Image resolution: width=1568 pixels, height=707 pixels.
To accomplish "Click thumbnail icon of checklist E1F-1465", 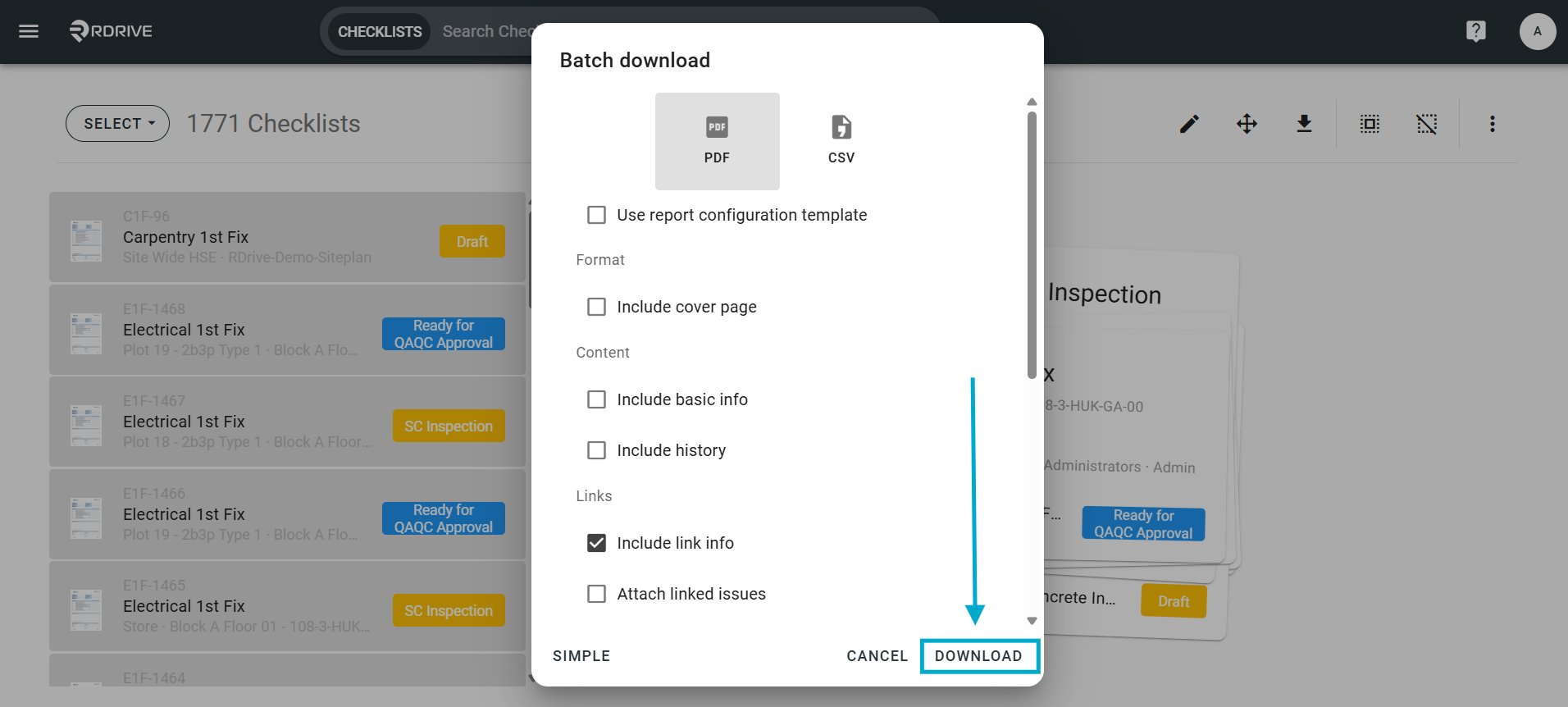I will coord(86,609).
